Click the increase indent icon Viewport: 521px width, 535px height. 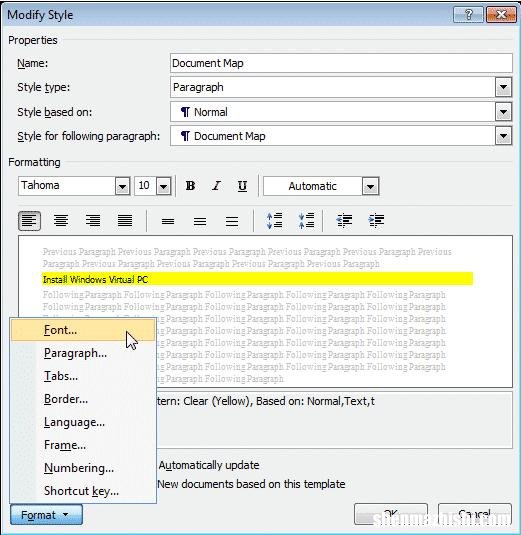click(x=376, y=221)
